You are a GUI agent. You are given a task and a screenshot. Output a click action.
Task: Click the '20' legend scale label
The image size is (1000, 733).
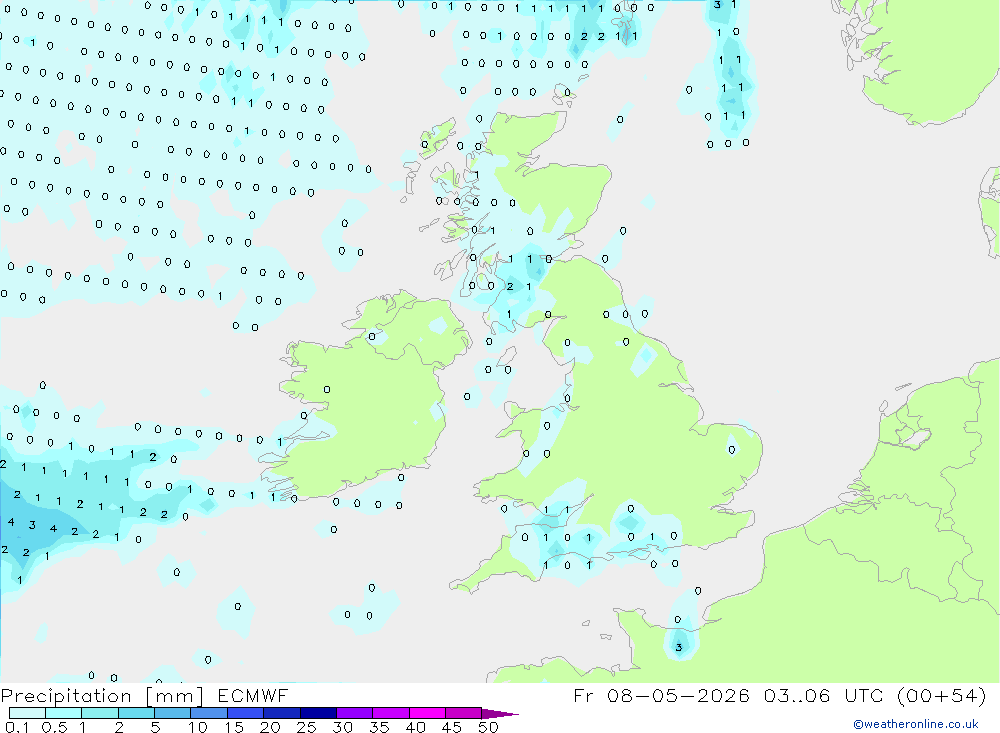click(x=270, y=727)
